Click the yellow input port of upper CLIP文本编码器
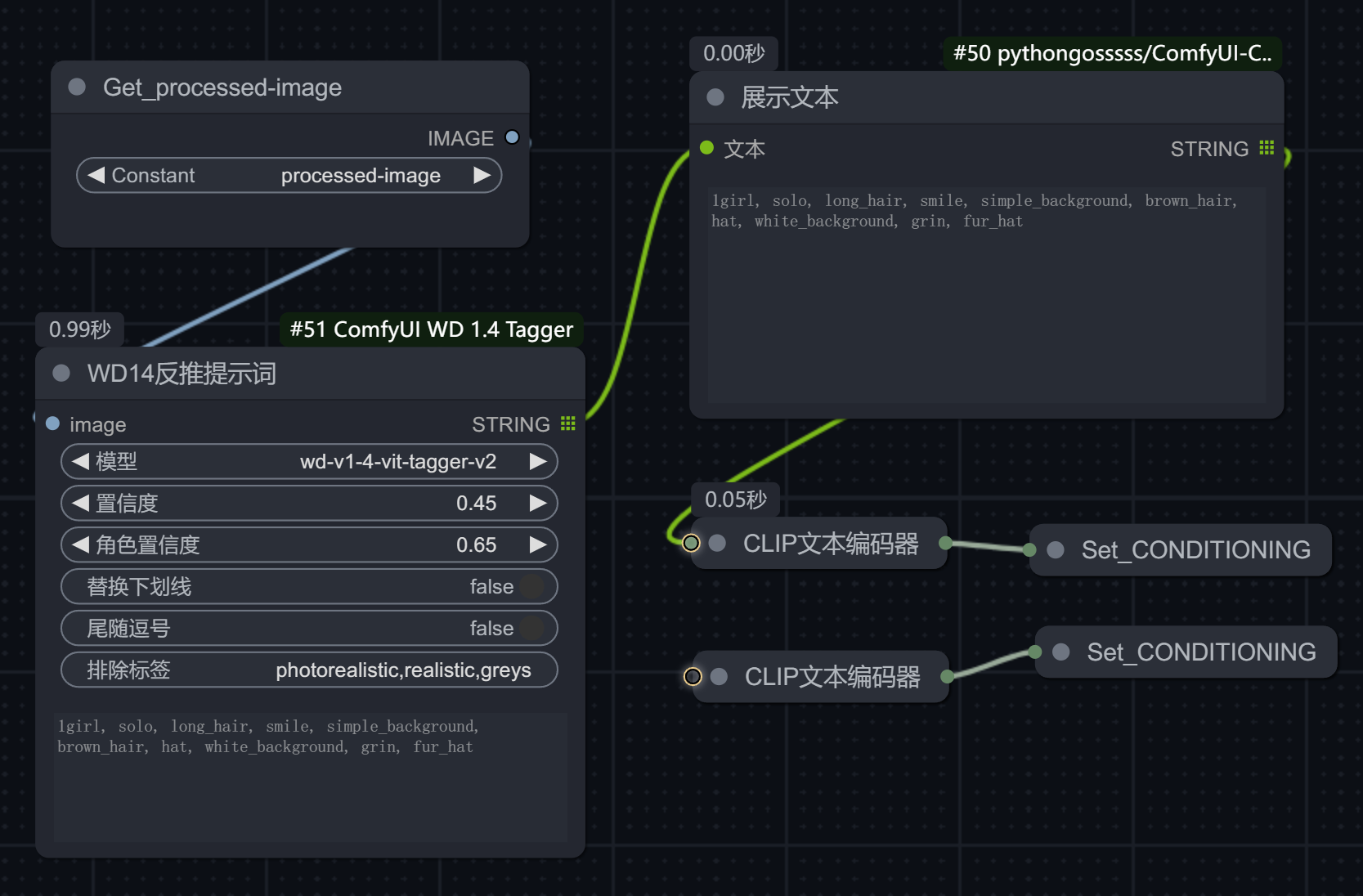Viewport: 1363px width, 896px height. [x=691, y=543]
